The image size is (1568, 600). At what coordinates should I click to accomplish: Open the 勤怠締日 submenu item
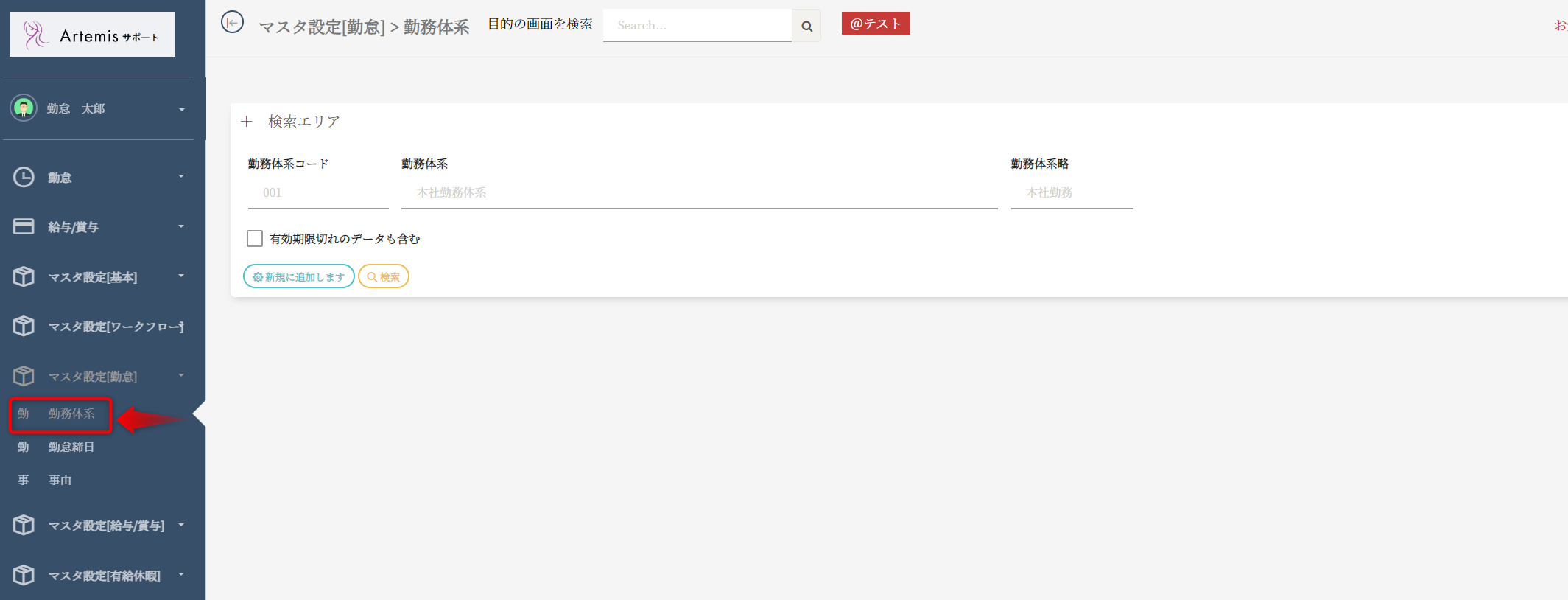pyautogui.click(x=71, y=447)
